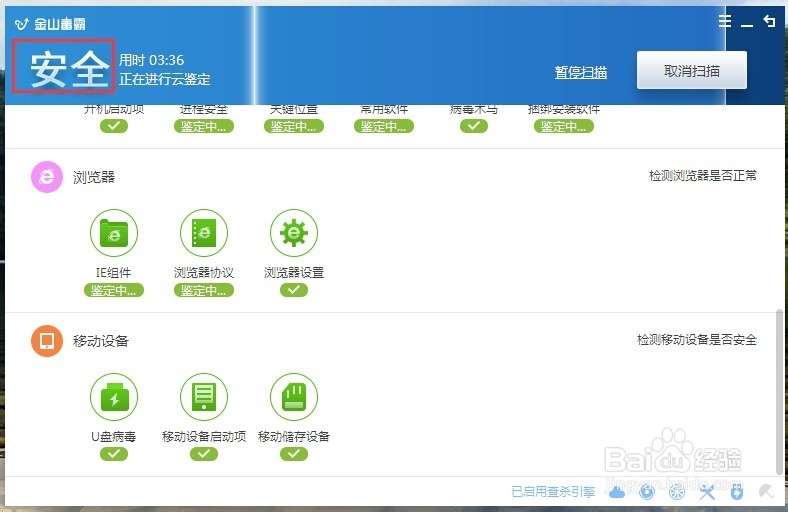Click the 鉴定中 badge under 浏览器协议
788x512 pixels.
point(204,290)
